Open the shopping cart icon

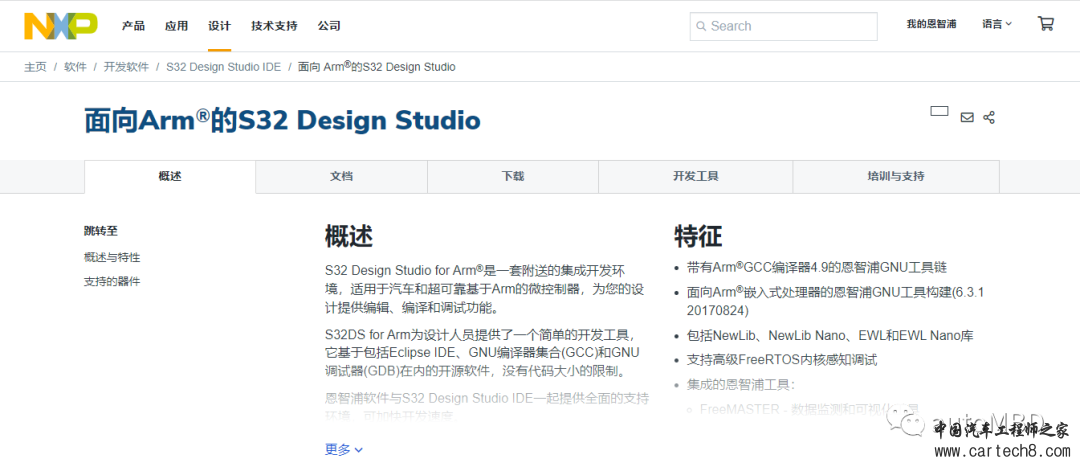tap(1045, 24)
